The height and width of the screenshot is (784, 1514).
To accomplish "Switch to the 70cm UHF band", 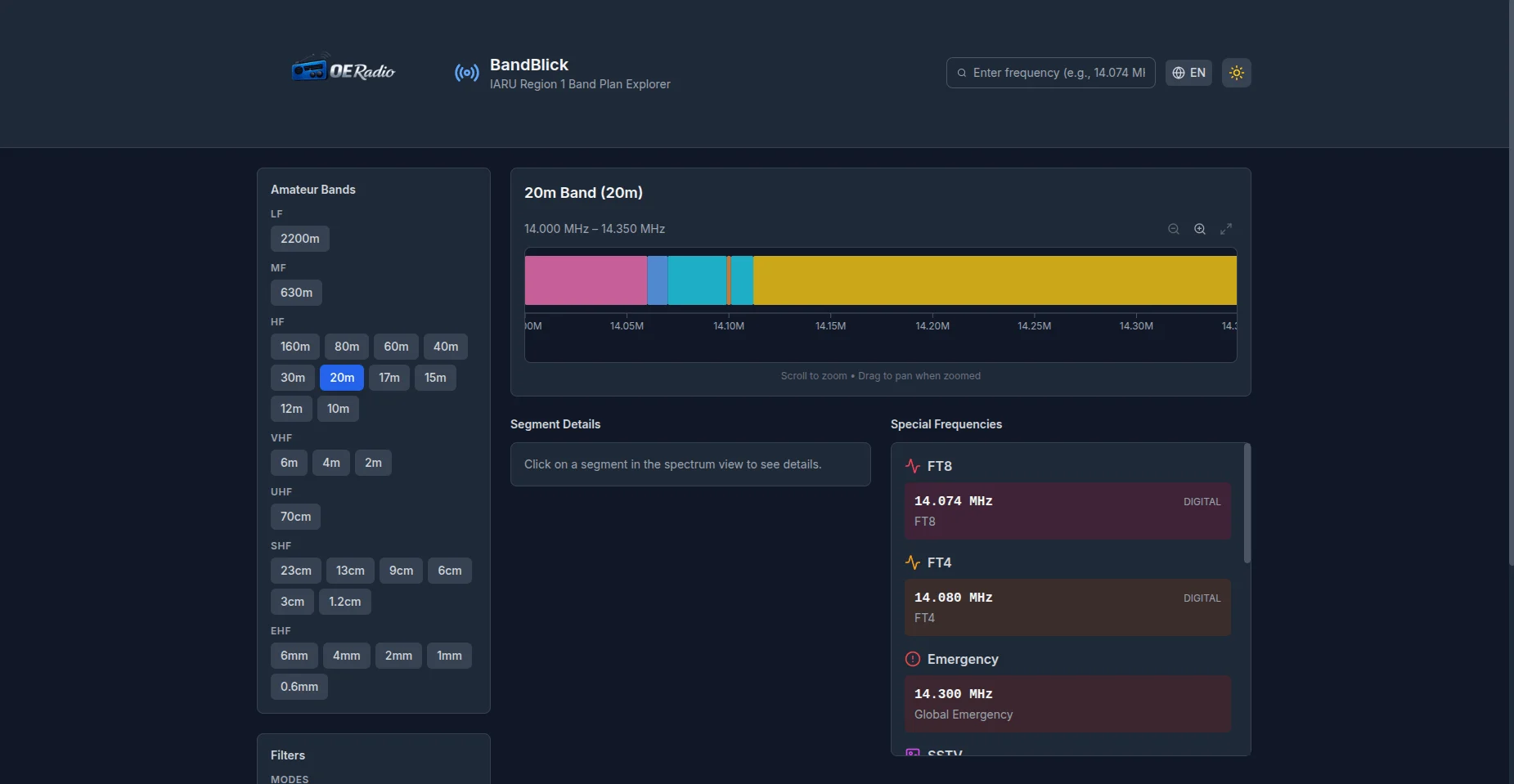I will click(295, 517).
